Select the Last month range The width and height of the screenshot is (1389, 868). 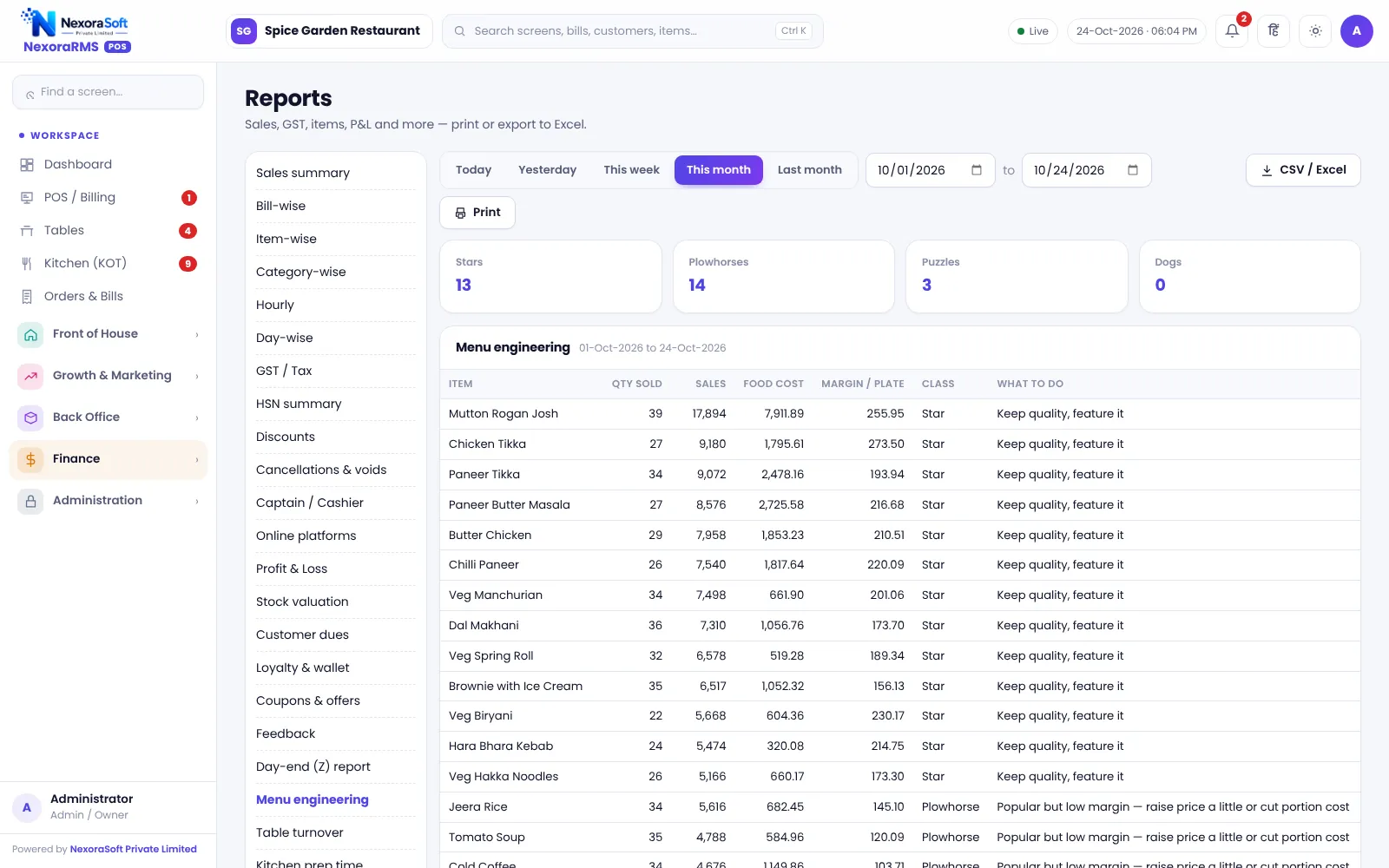809,170
